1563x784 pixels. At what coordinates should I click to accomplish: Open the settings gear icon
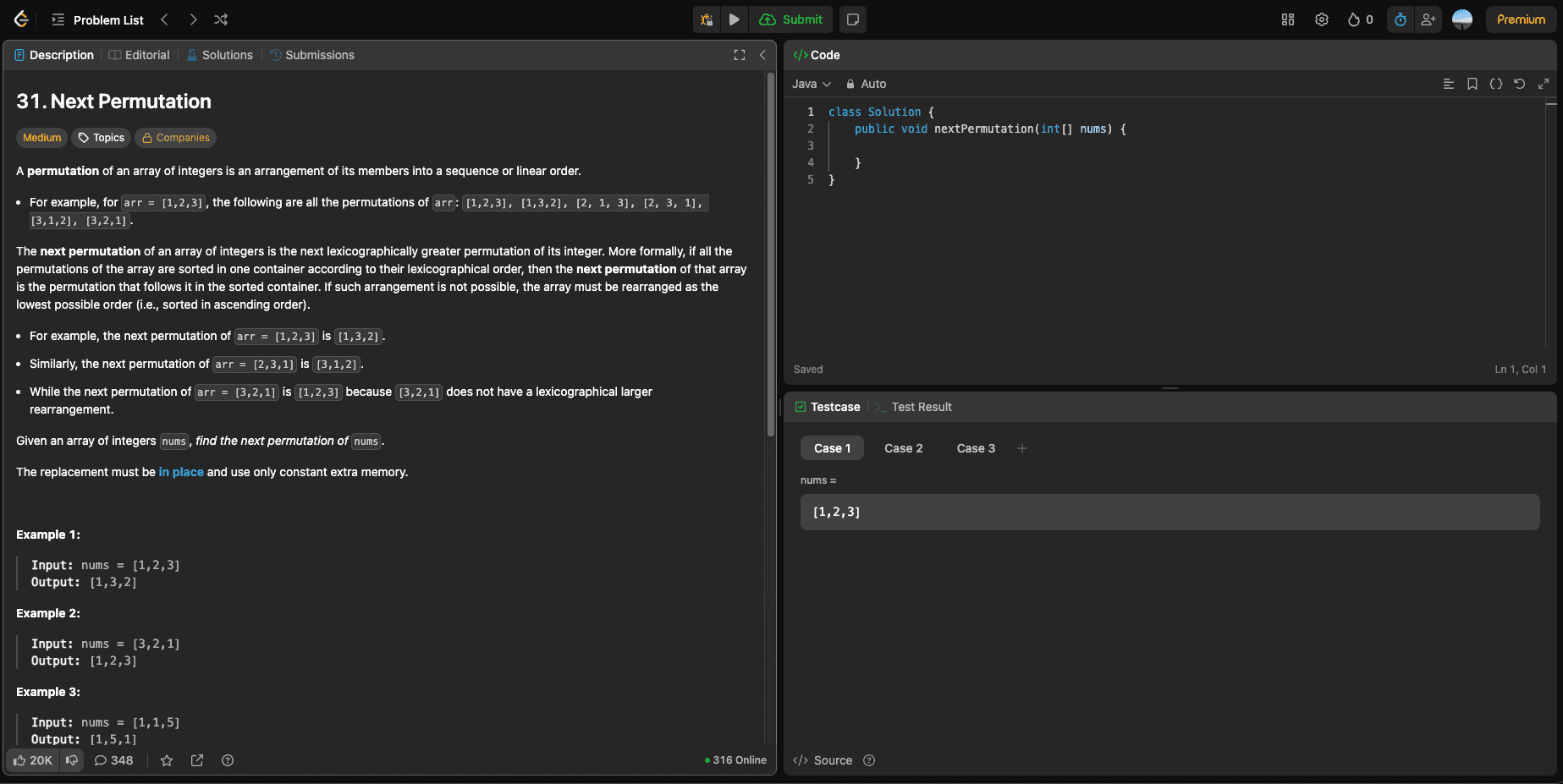click(1322, 19)
